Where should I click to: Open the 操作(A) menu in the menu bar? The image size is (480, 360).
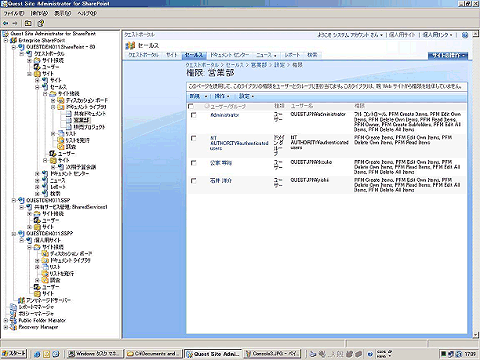click(x=39, y=13)
